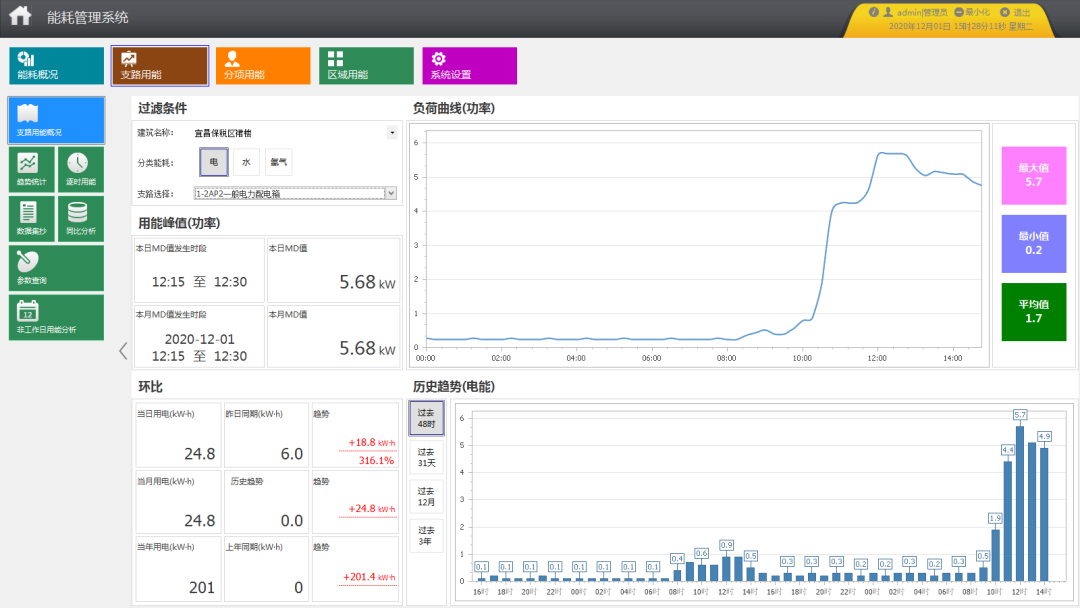Open the 建筑名称 building dropdown
The image size is (1080, 608).
392,132
